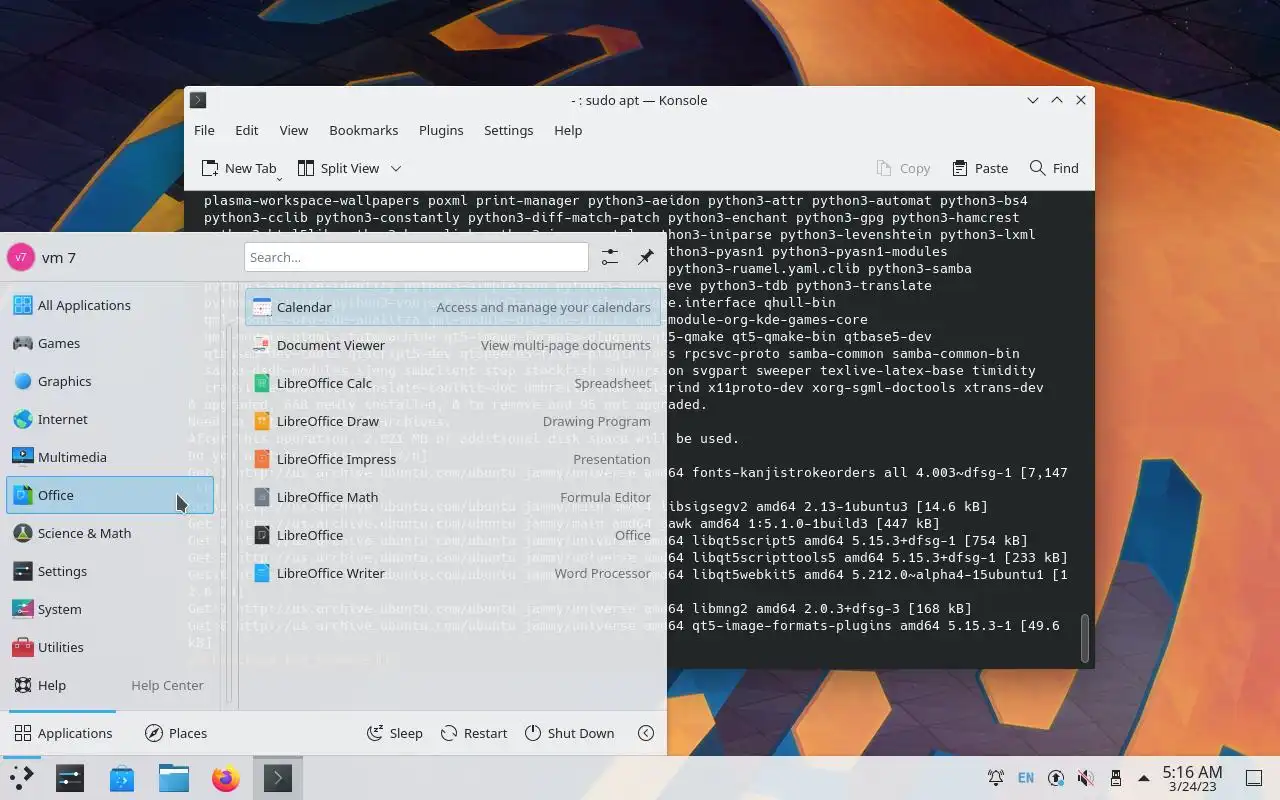Open Konsole Settings menu

tap(508, 130)
